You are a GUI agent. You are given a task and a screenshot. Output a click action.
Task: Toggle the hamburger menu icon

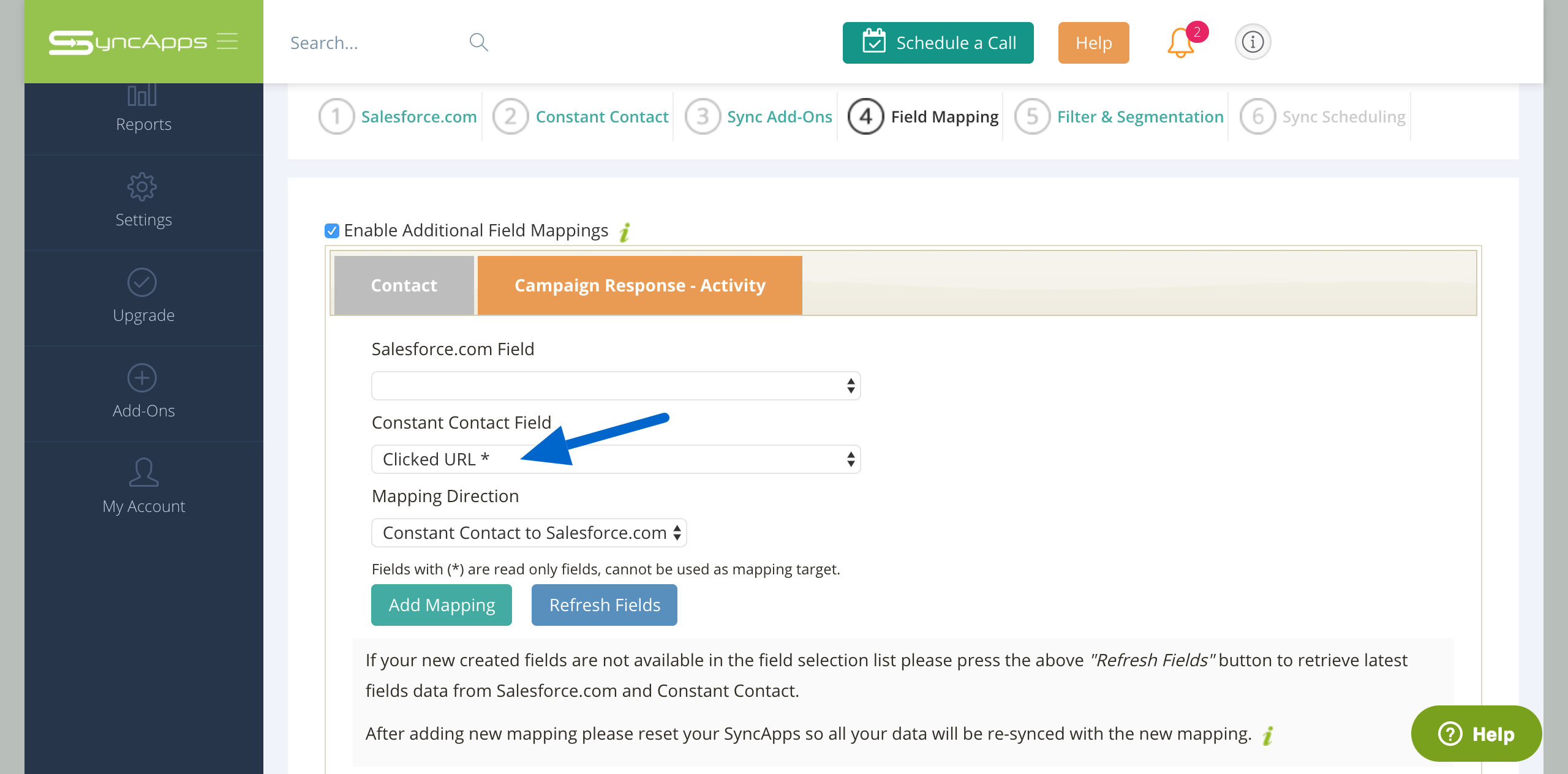[x=227, y=42]
